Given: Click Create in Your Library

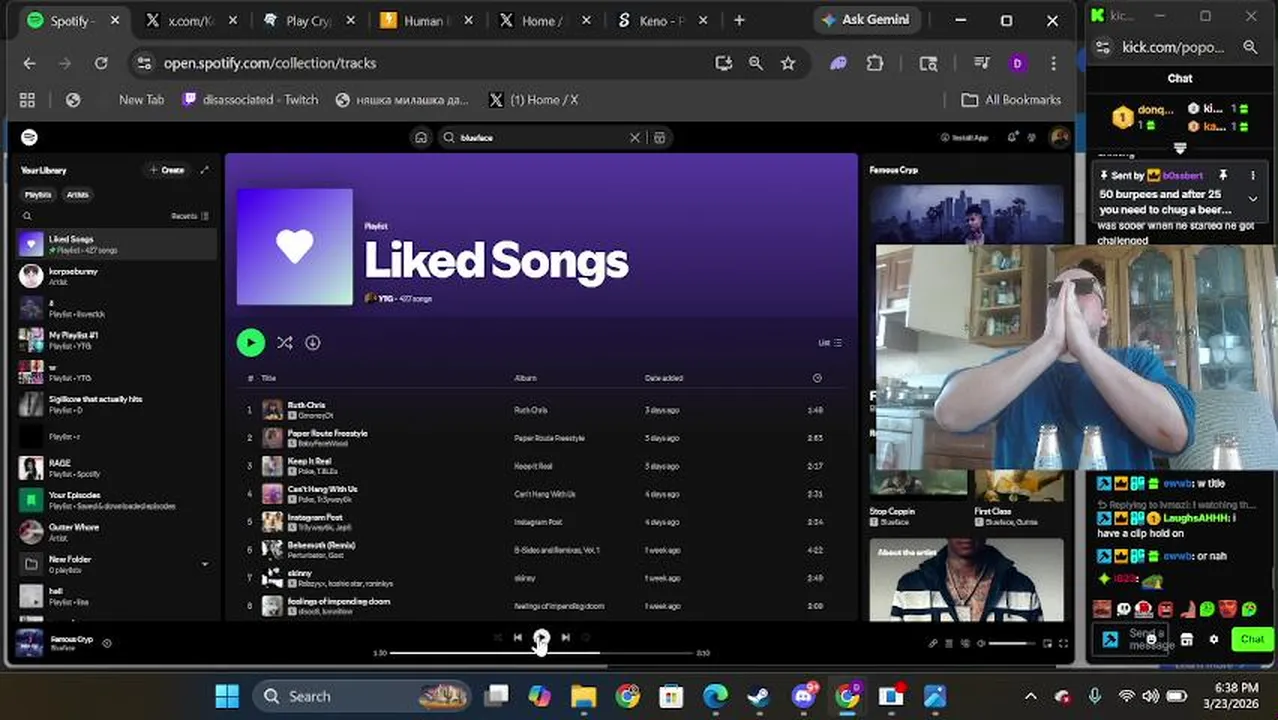Looking at the screenshot, I should coord(167,170).
